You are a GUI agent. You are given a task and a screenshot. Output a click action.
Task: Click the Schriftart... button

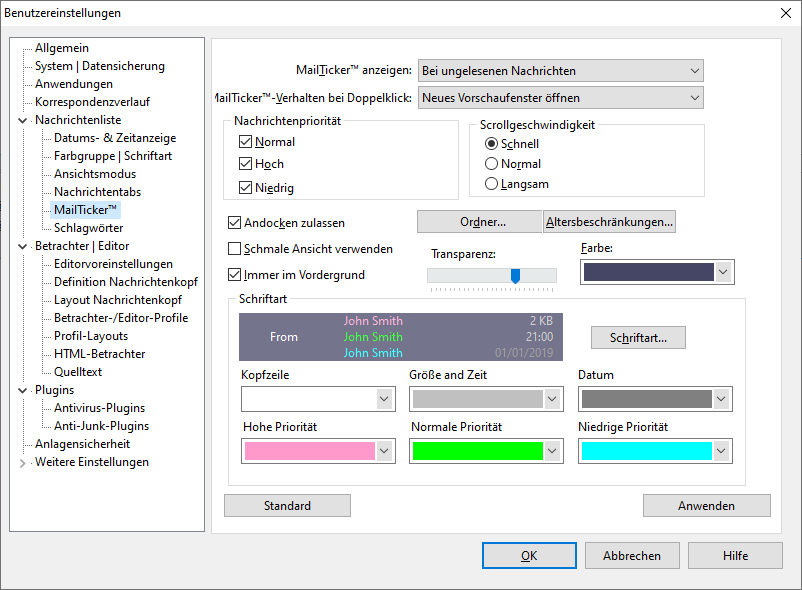[x=638, y=338]
